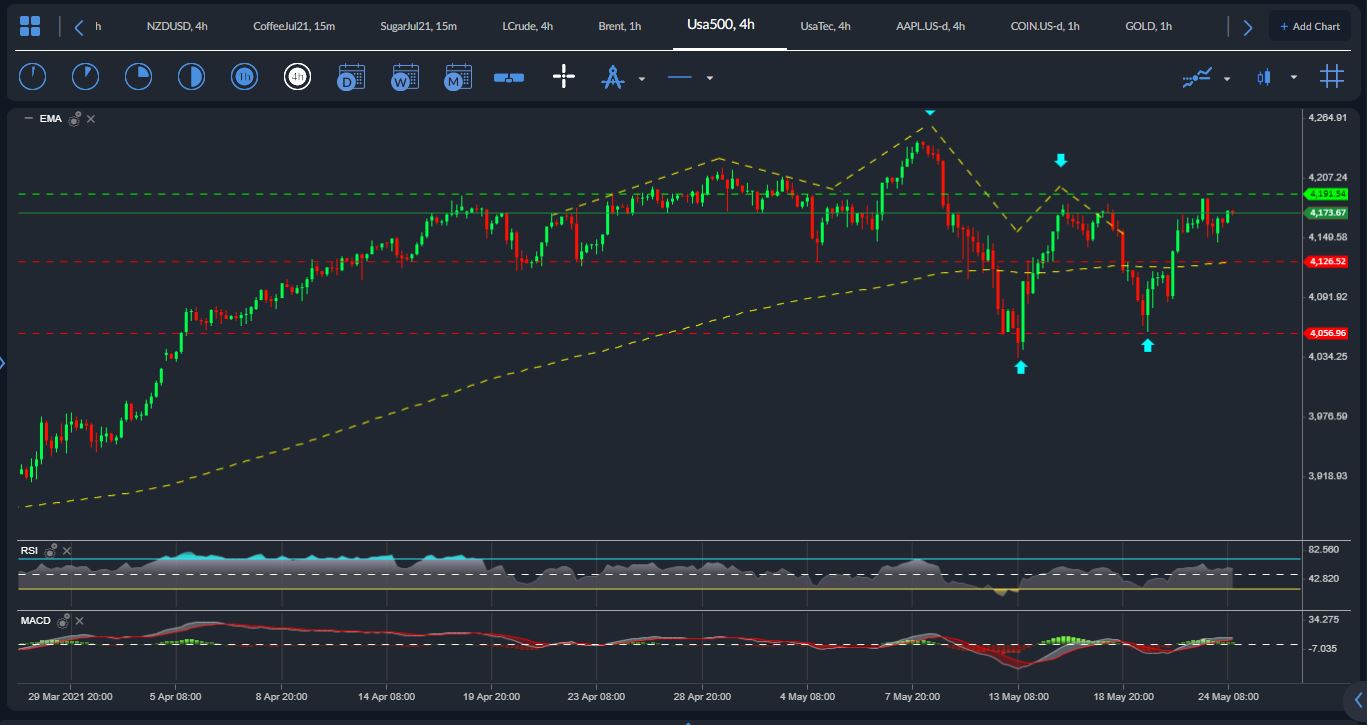The height and width of the screenshot is (725, 1367).
Task: Click the Add Chart button
Action: [x=1309, y=27]
